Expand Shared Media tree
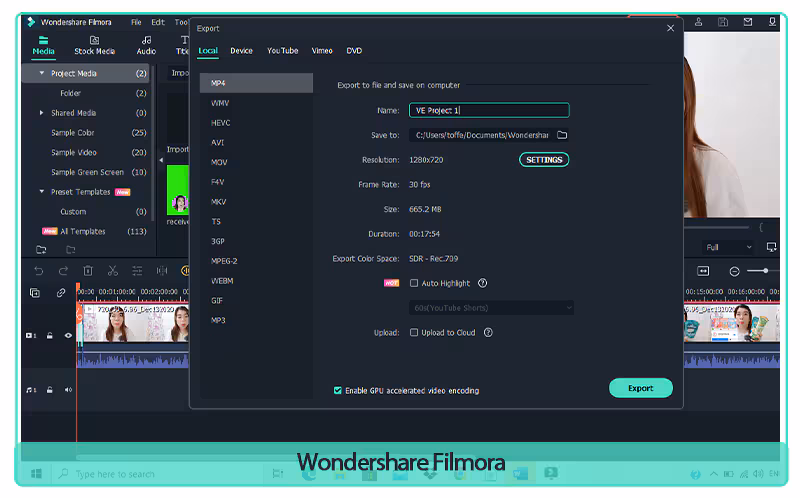 42,113
